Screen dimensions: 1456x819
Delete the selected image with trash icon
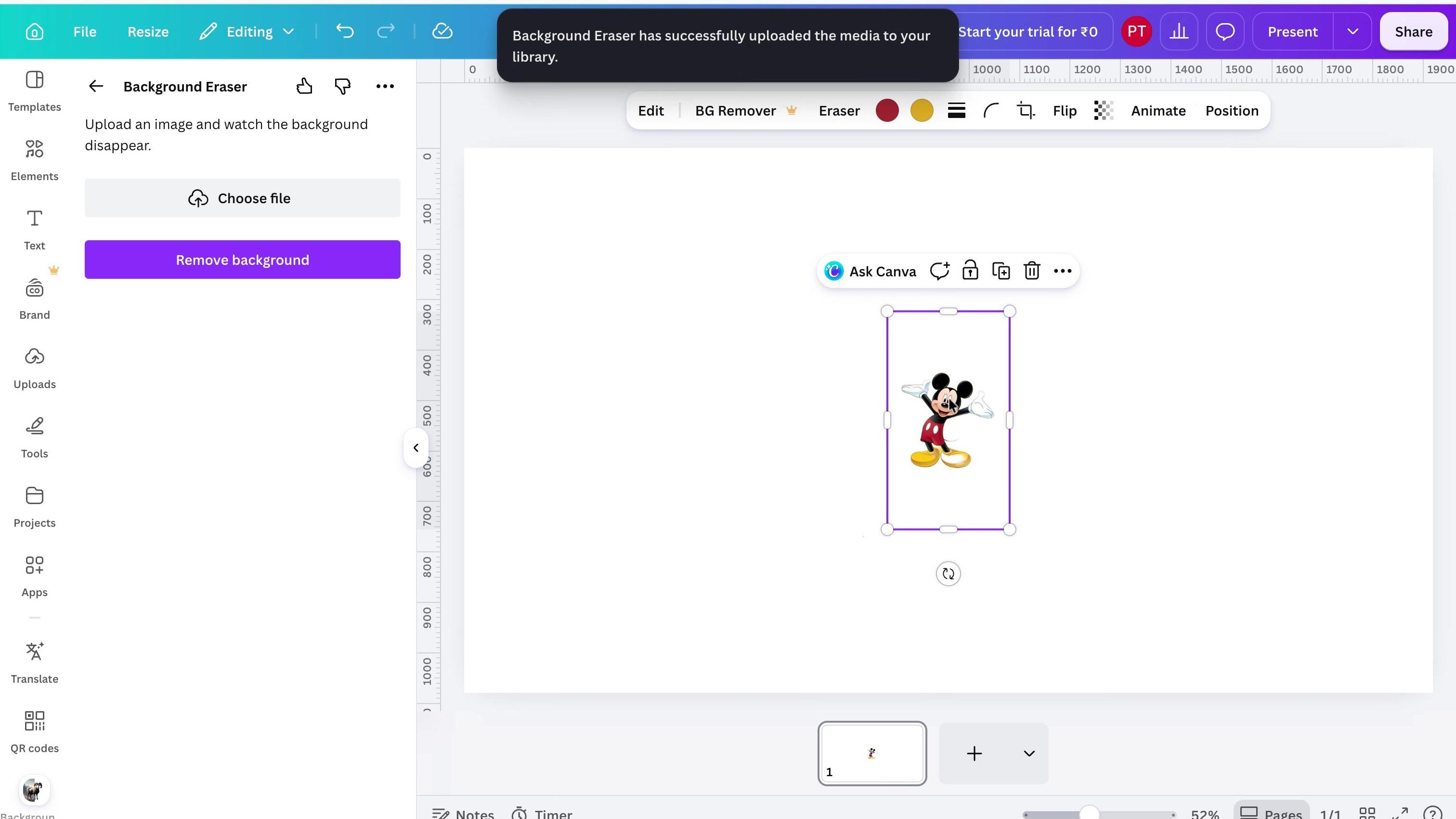[x=1032, y=271]
